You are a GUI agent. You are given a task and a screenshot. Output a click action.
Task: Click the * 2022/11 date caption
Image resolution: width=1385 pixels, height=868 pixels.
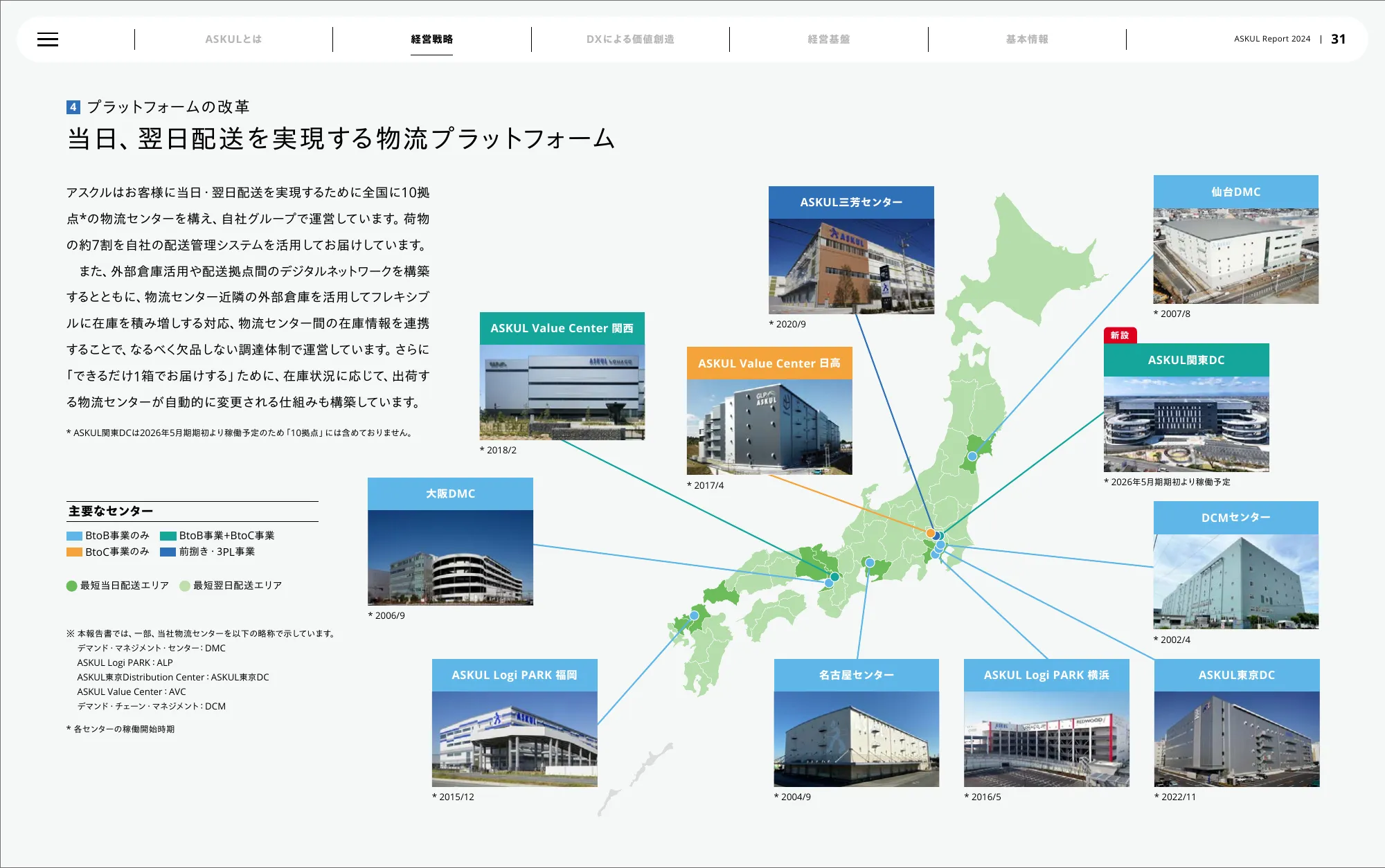coord(1175,797)
